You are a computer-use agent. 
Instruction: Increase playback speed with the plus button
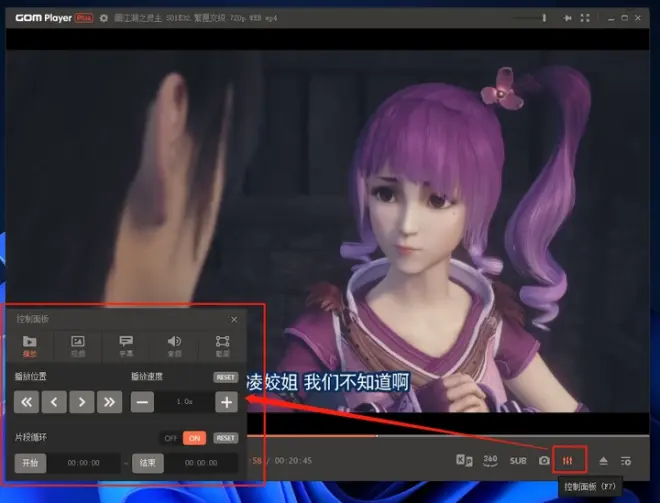(x=226, y=402)
